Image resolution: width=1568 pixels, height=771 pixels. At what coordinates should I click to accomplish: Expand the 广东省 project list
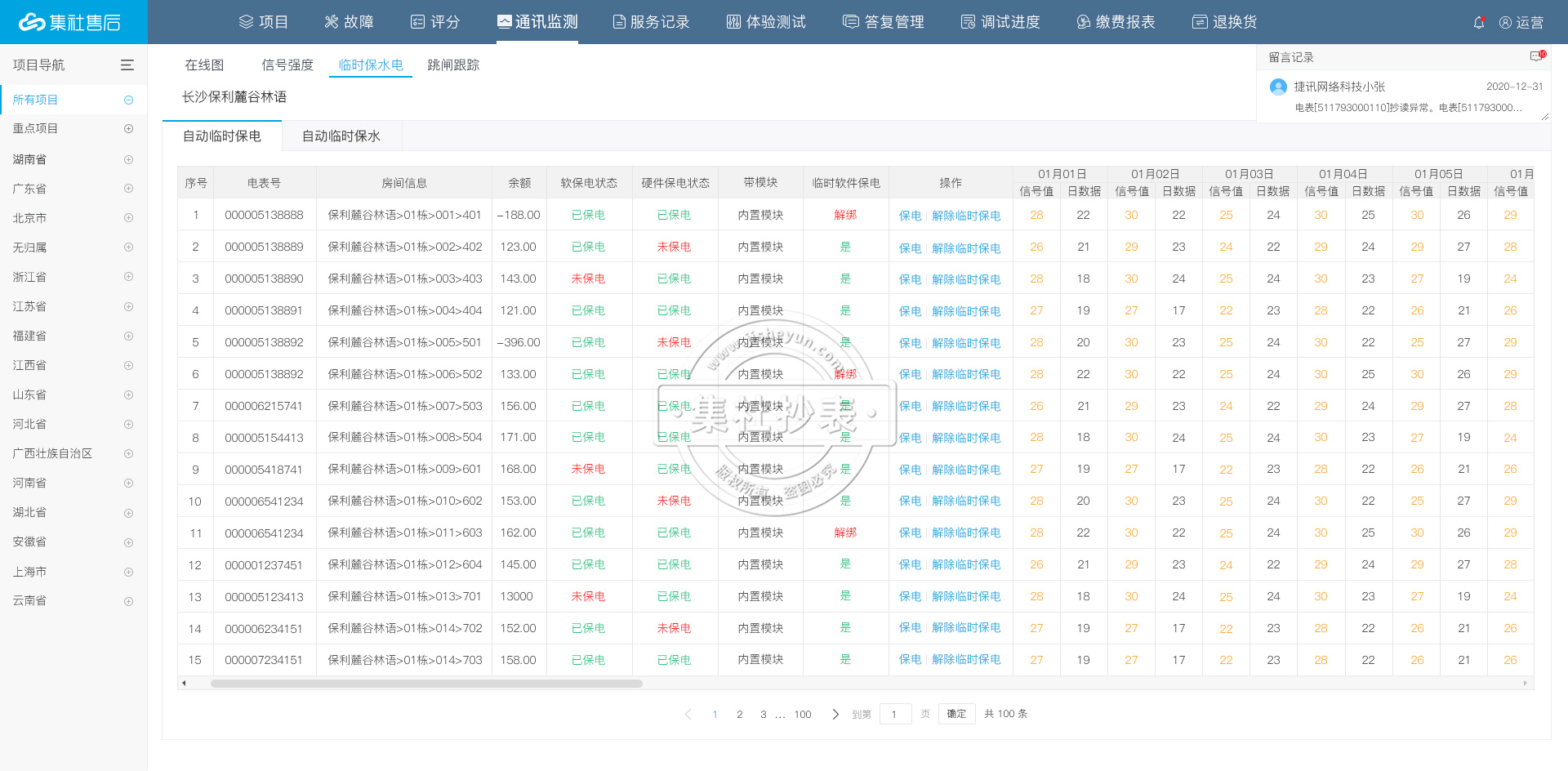pos(128,189)
